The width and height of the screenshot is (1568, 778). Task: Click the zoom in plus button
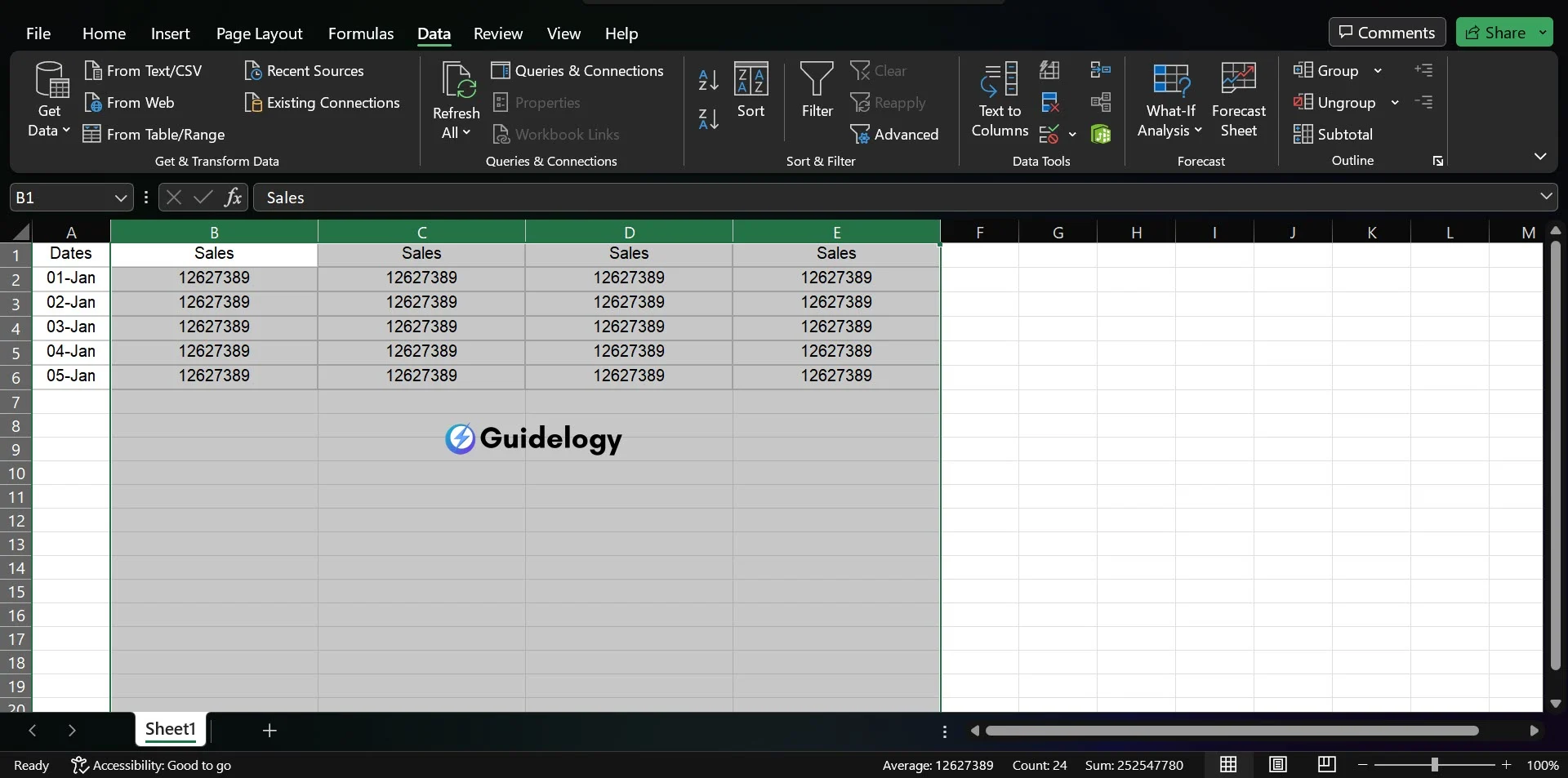(x=1506, y=765)
